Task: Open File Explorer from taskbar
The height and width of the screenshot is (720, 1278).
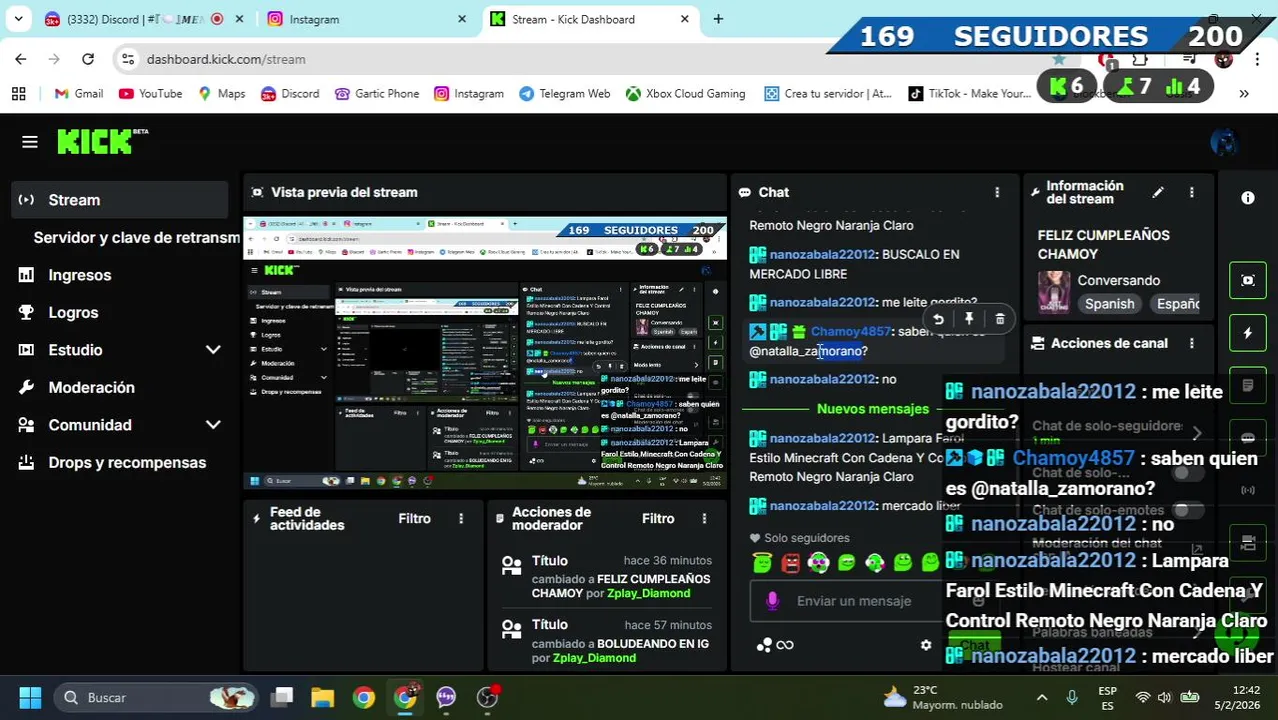Action: [x=322, y=697]
